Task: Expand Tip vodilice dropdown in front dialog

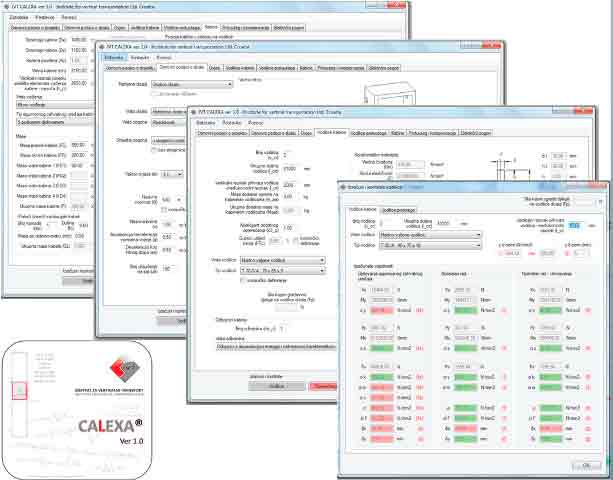Action: pyautogui.click(x=430, y=245)
